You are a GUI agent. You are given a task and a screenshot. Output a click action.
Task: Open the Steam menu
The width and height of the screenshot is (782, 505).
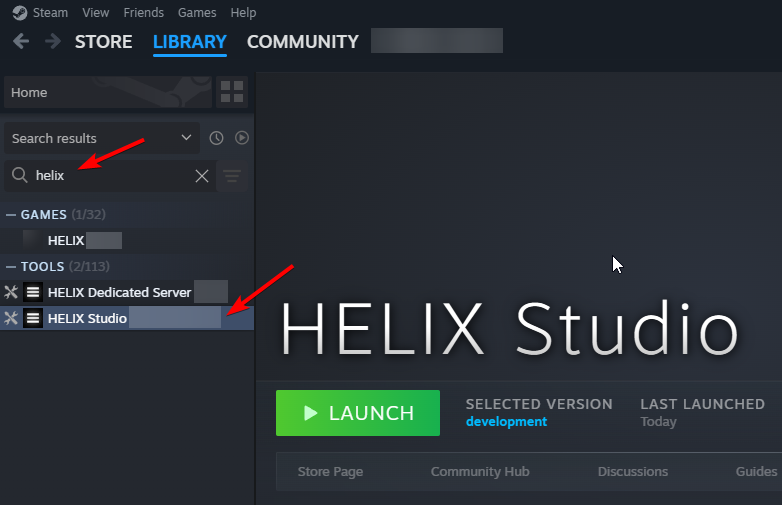50,12
